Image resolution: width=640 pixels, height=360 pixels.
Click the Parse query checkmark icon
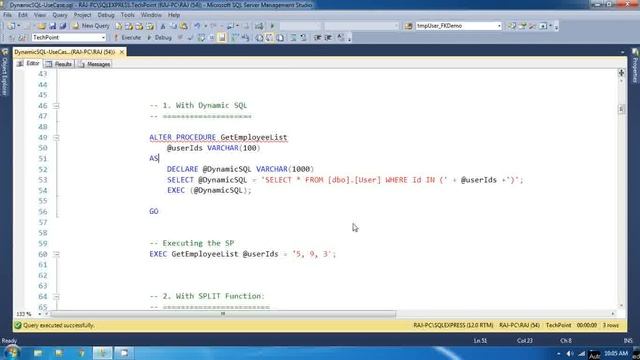190,38
